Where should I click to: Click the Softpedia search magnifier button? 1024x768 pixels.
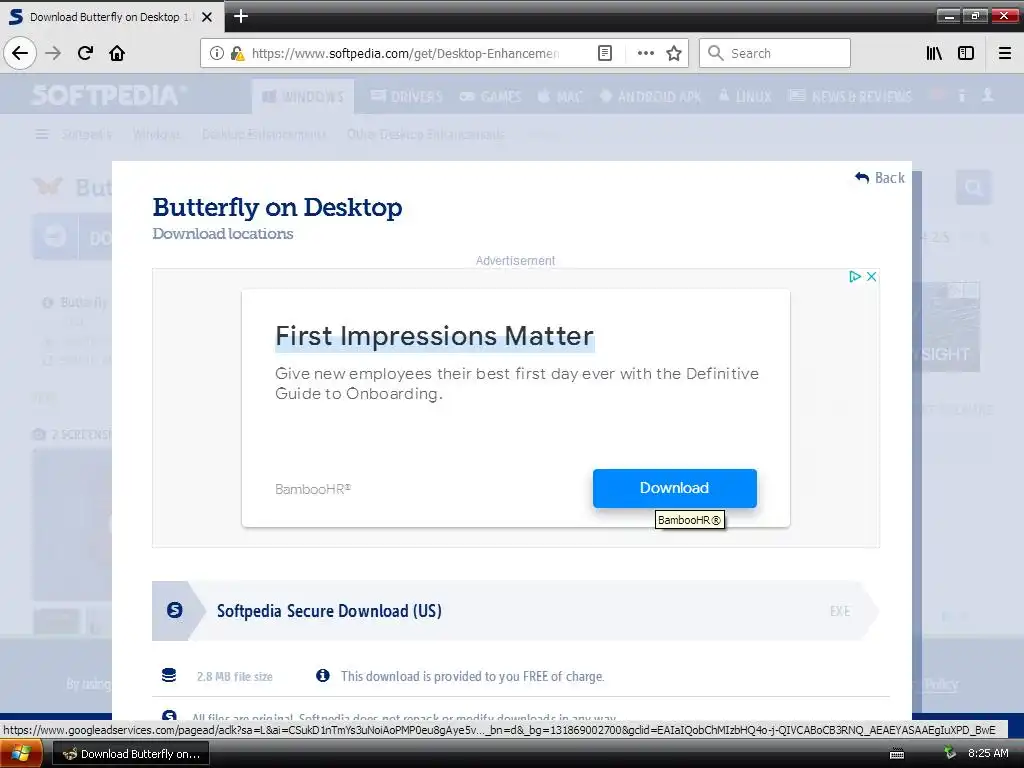[x=974, y=188]
